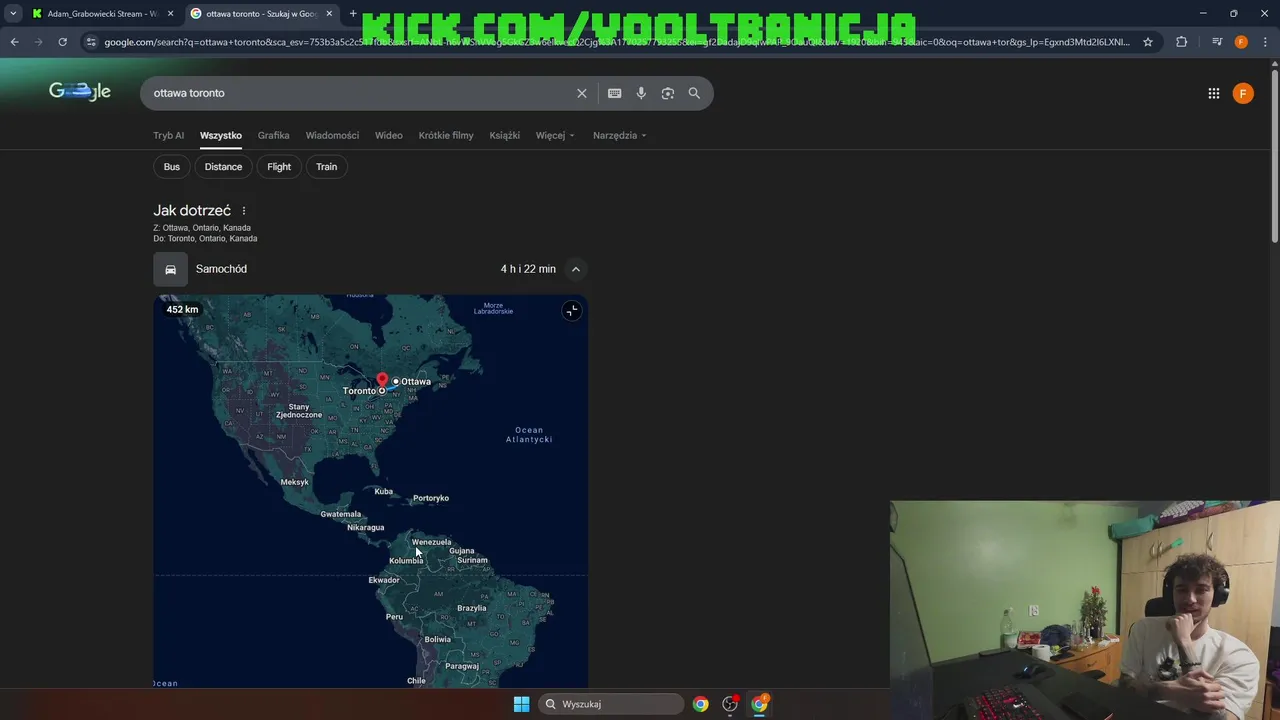Select the Train filter chip
Viewport: 1280px width, 720px height.
[x=327, y=167]
